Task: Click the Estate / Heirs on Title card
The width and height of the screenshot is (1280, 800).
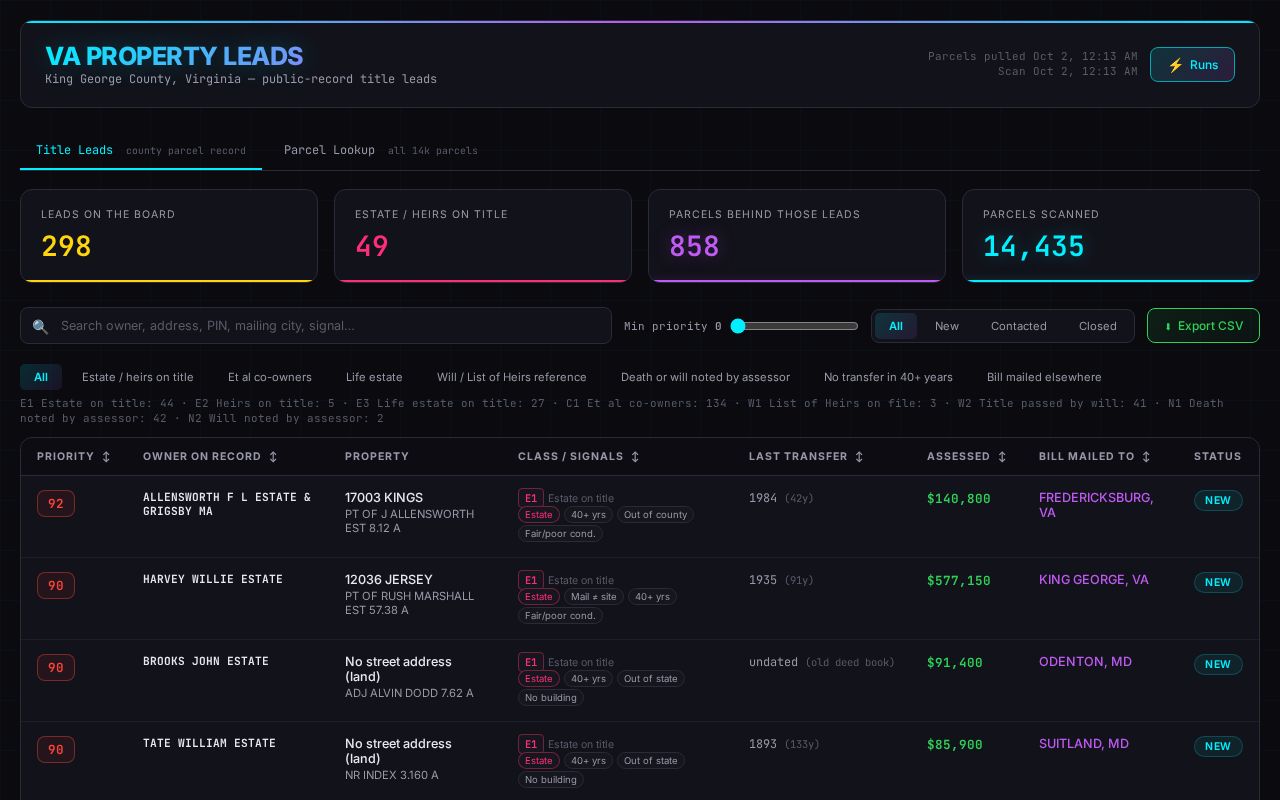Action: tap(483, 236)
